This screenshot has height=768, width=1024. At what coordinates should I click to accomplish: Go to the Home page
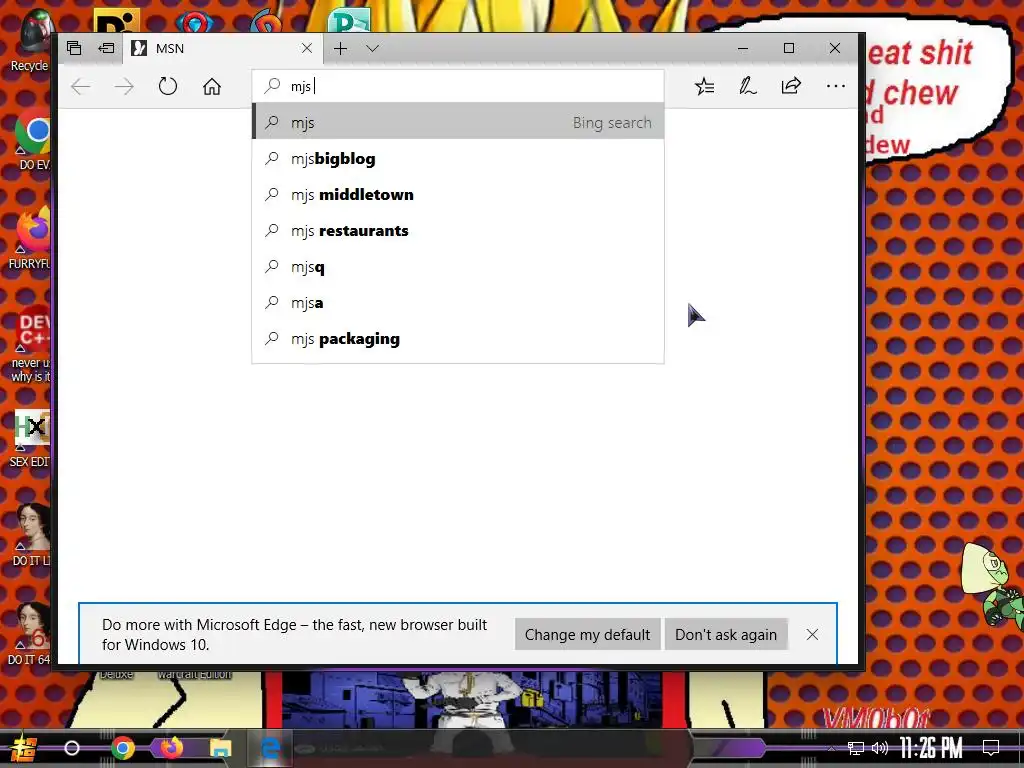212,86
